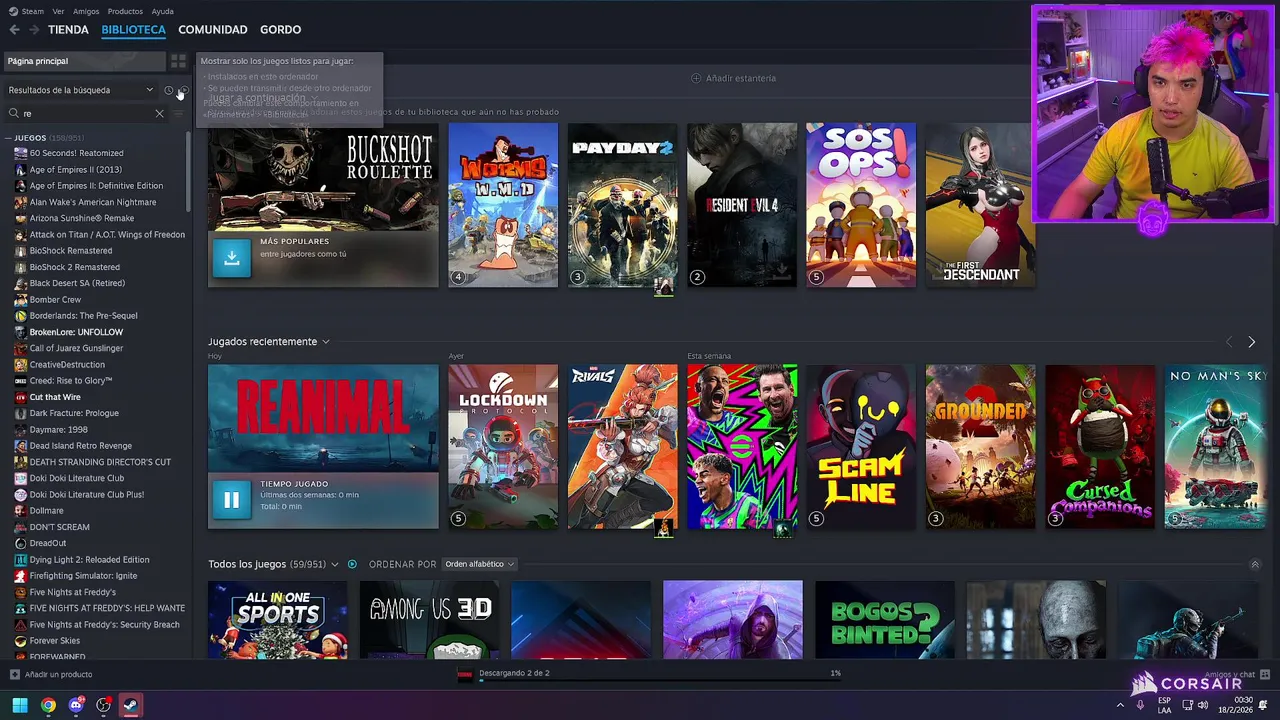Click Añadir estantería

(734, 78)
